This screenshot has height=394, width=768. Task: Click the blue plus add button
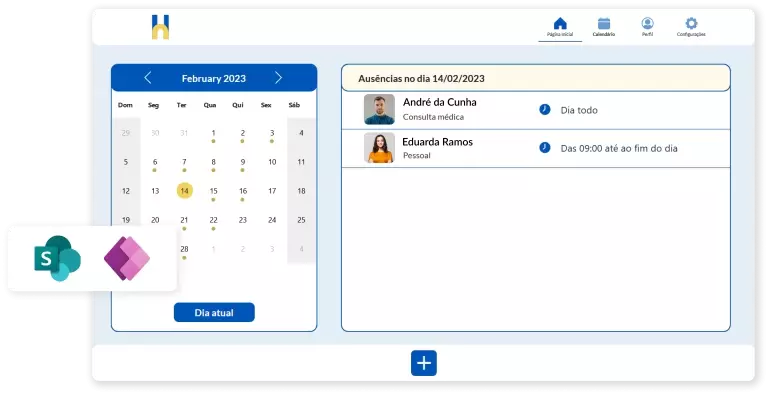pos(424,363)
